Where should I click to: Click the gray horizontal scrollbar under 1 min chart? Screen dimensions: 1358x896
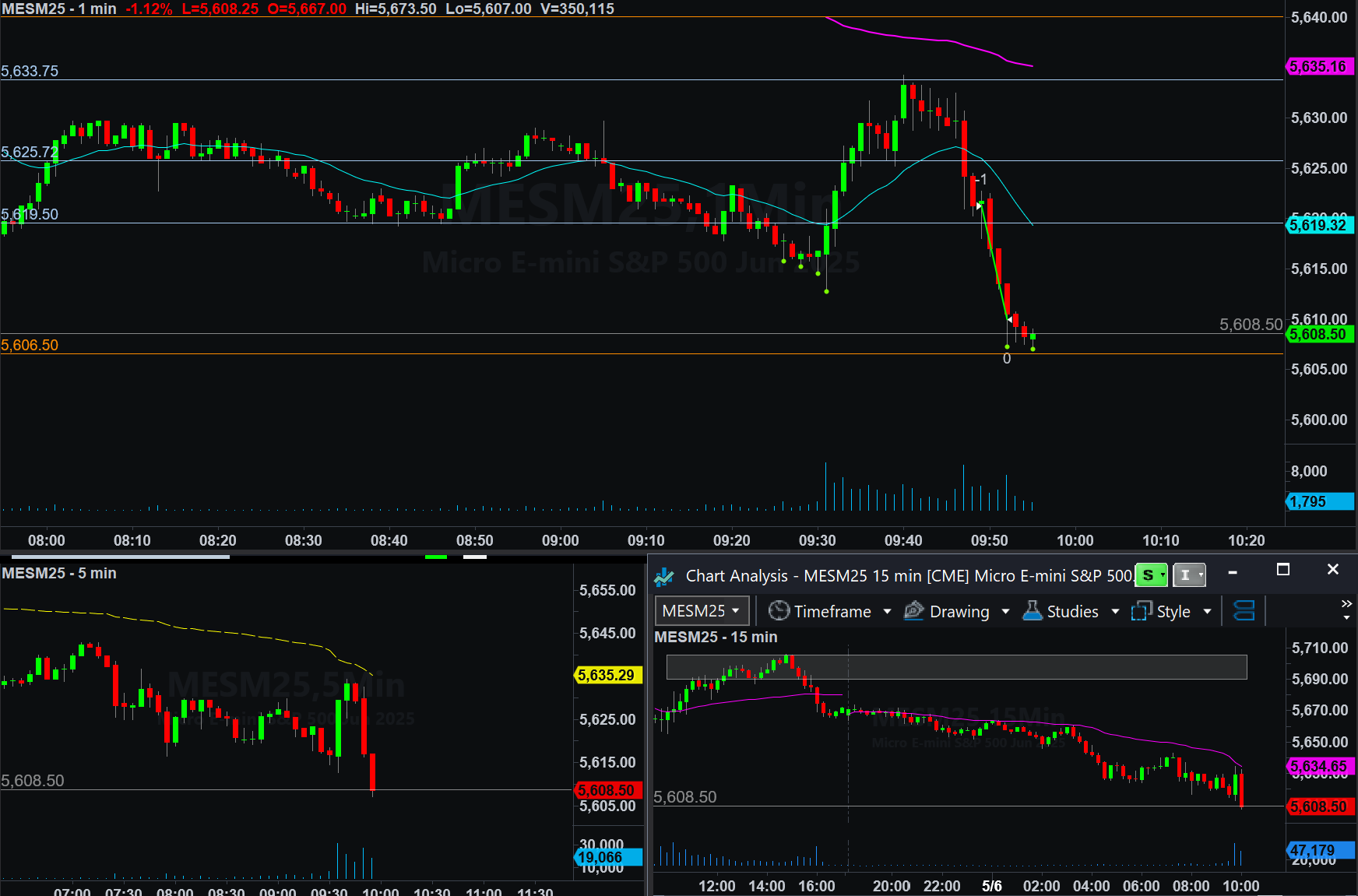tap(121, 557)
